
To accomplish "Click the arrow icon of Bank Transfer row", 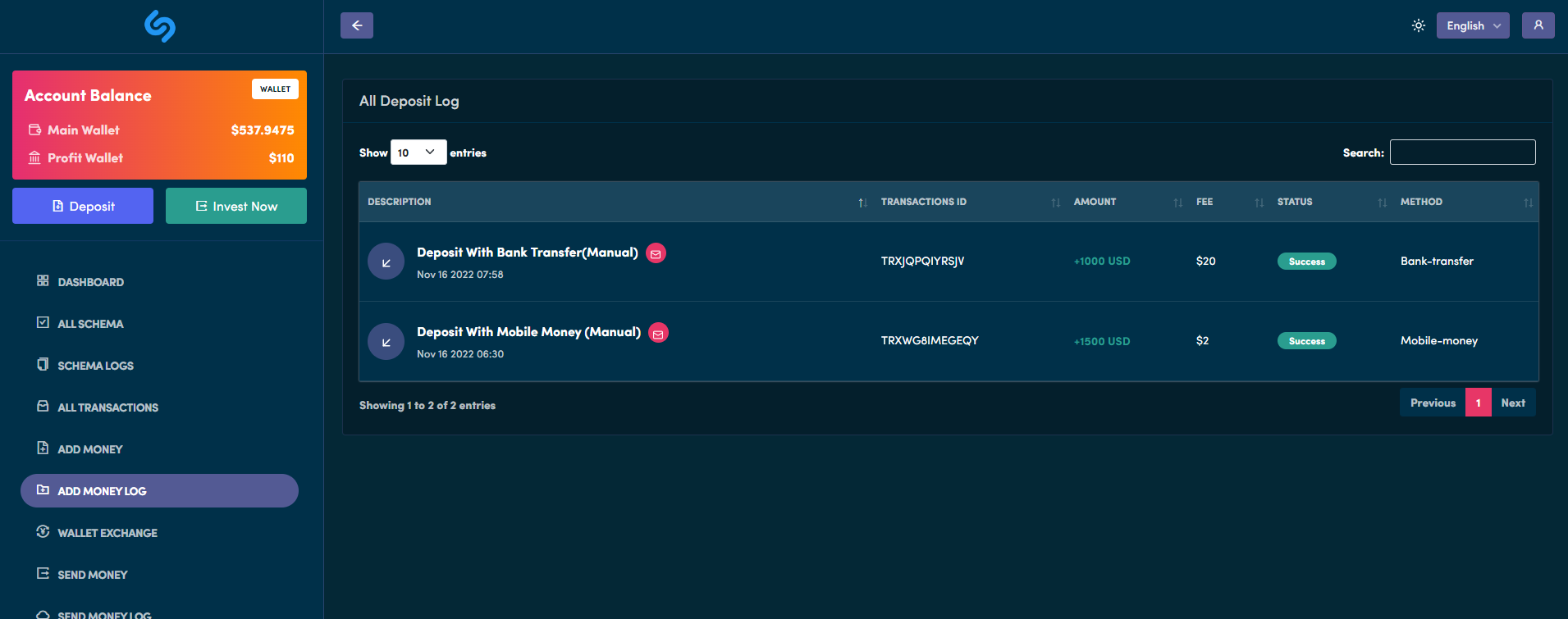I will [386, 262].
